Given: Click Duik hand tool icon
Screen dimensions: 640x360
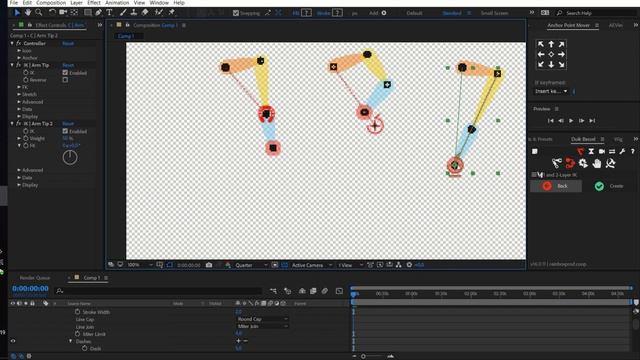Looking at the screenshot, I should click(597, 163).
